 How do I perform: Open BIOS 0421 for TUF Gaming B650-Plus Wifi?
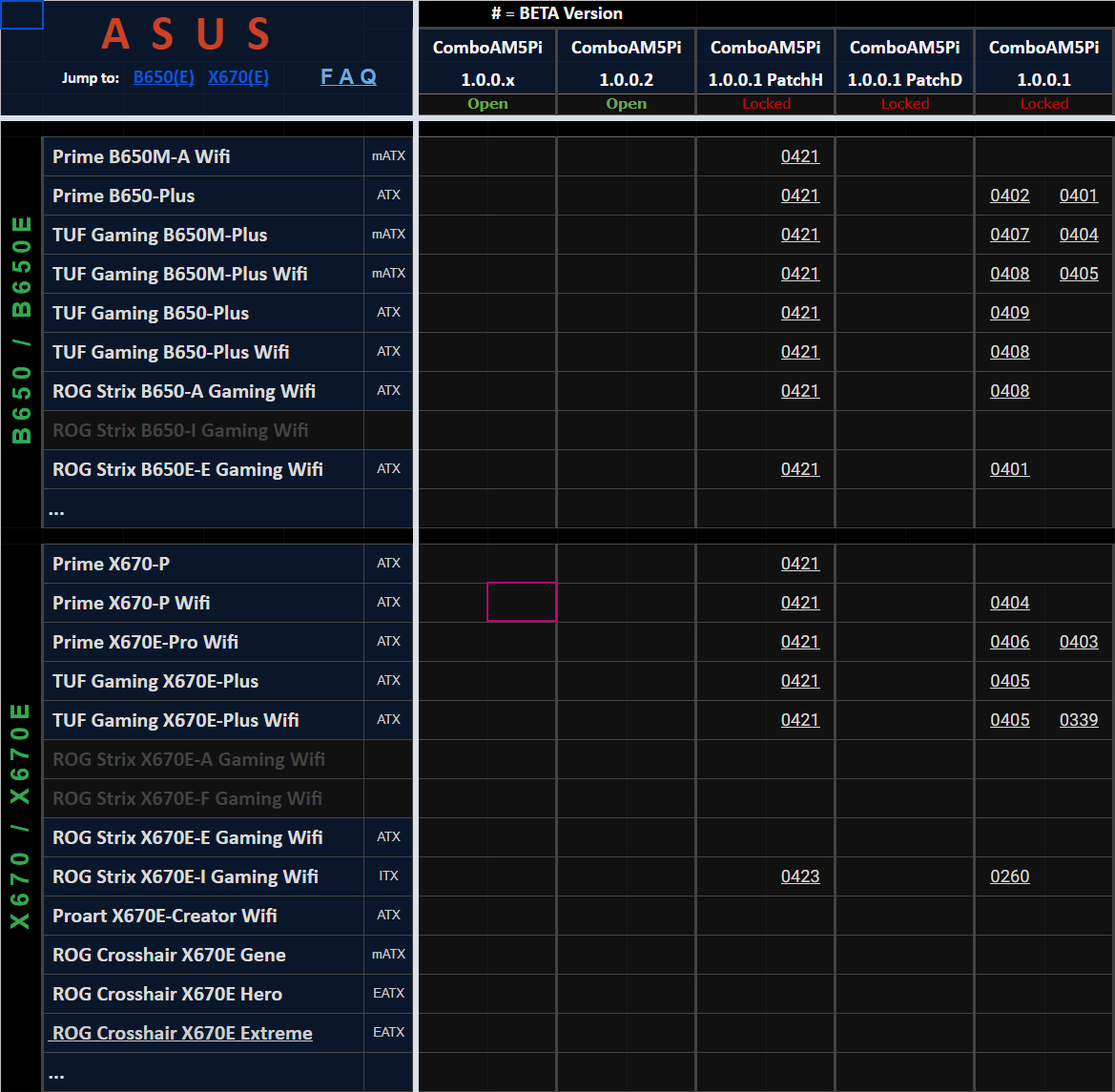coord(800,352)
